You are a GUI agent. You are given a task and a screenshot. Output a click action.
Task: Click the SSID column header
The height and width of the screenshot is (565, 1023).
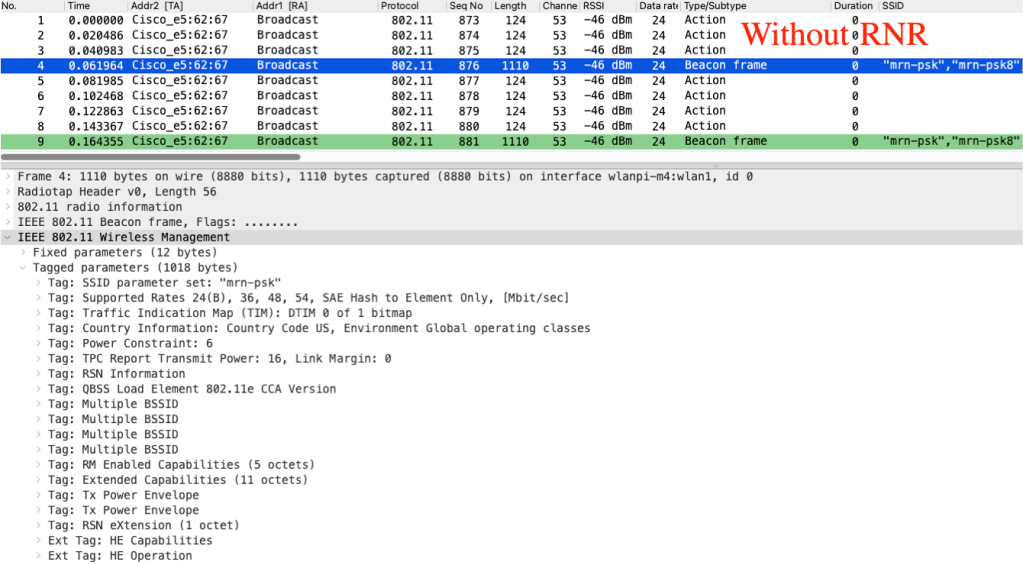click(893, 6)
